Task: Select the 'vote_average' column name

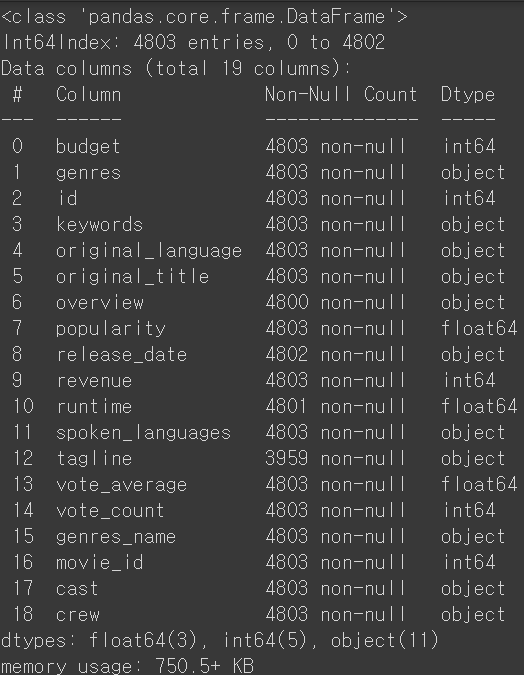Action: pyautogui.click(x=121, y=485)
